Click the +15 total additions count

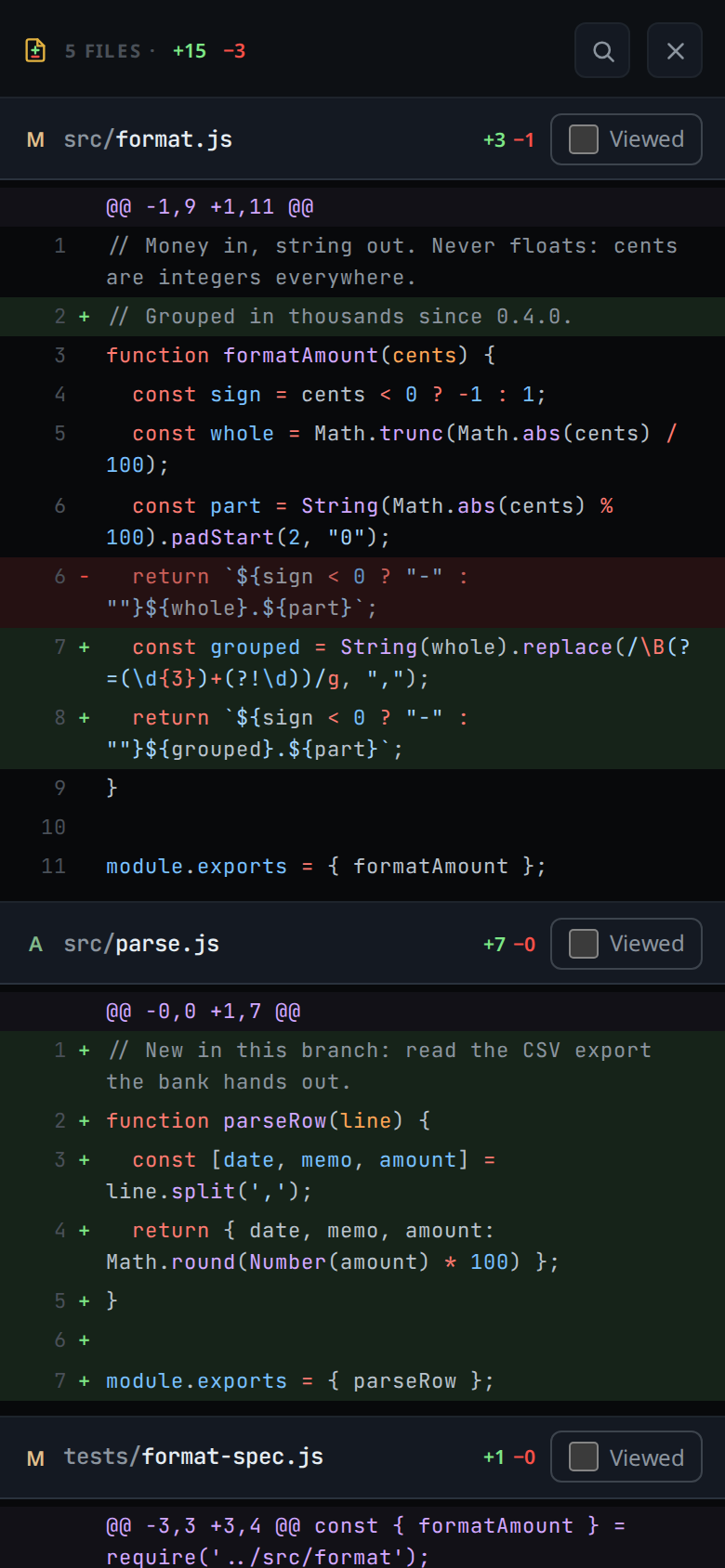pyautogui.click(x=190, y=51)
